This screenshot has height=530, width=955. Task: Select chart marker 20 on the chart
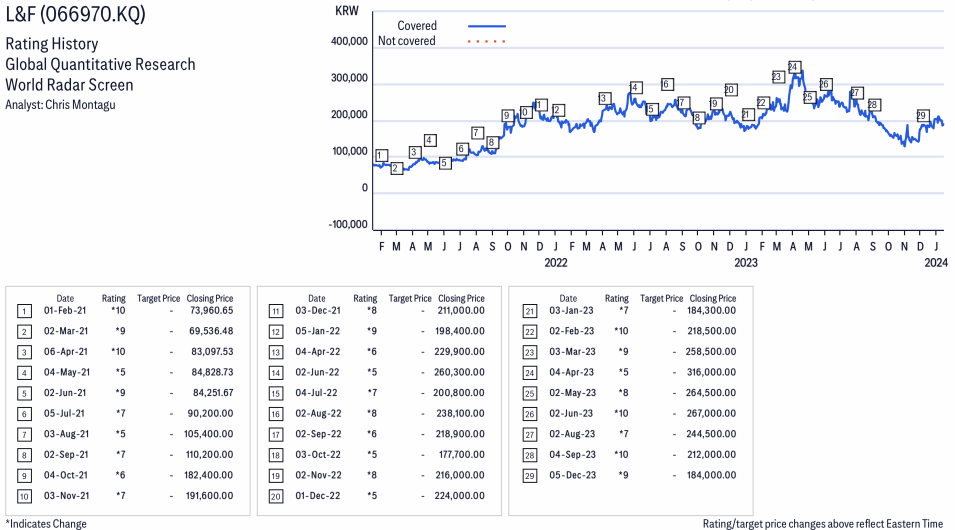(x=730, y=90)
